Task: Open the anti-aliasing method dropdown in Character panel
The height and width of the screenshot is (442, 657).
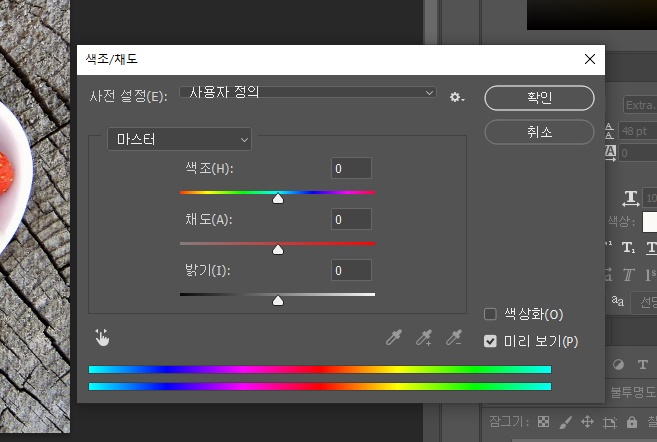Action: tap(644, 302)
